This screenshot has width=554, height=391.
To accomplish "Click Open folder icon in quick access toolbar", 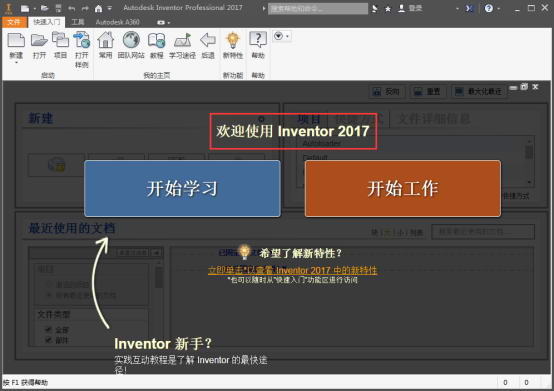I will point(45,8).
